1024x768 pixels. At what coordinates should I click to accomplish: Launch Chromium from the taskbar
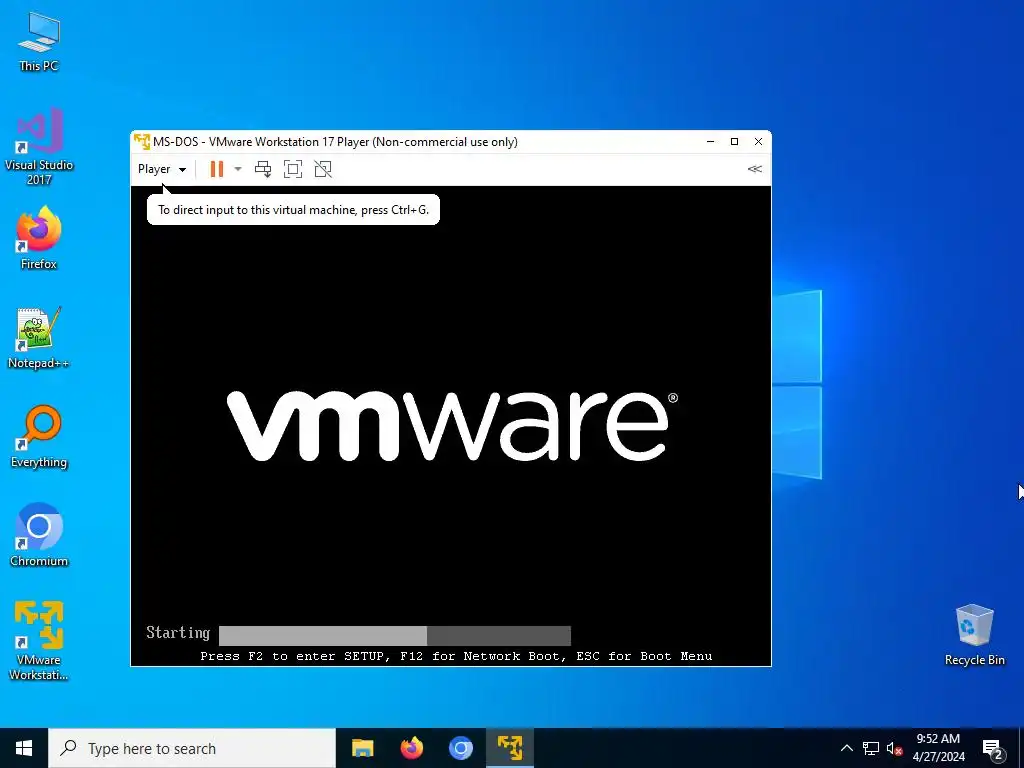(x=460, y=748)
